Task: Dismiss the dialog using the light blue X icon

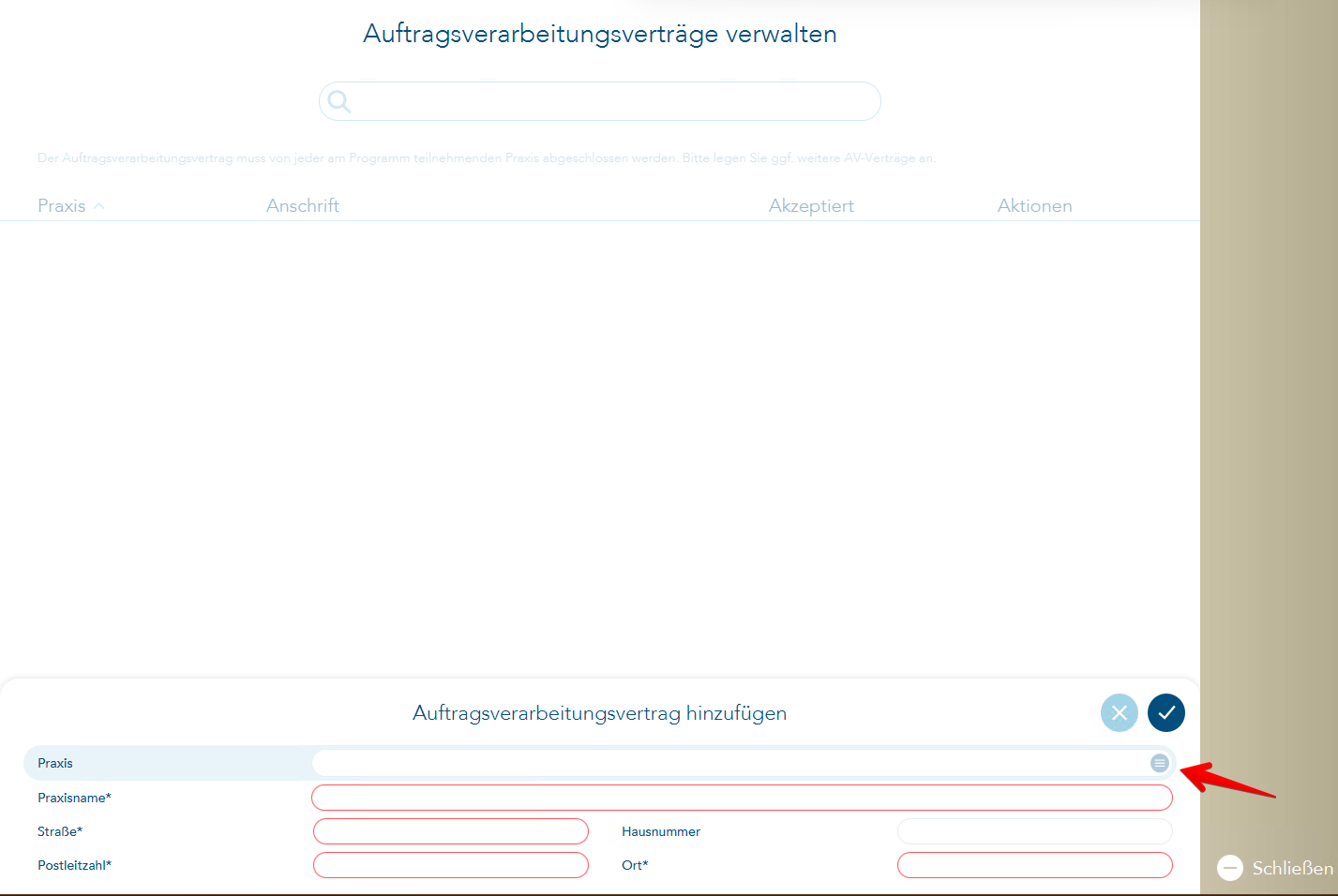Action: pos(1119,712)
